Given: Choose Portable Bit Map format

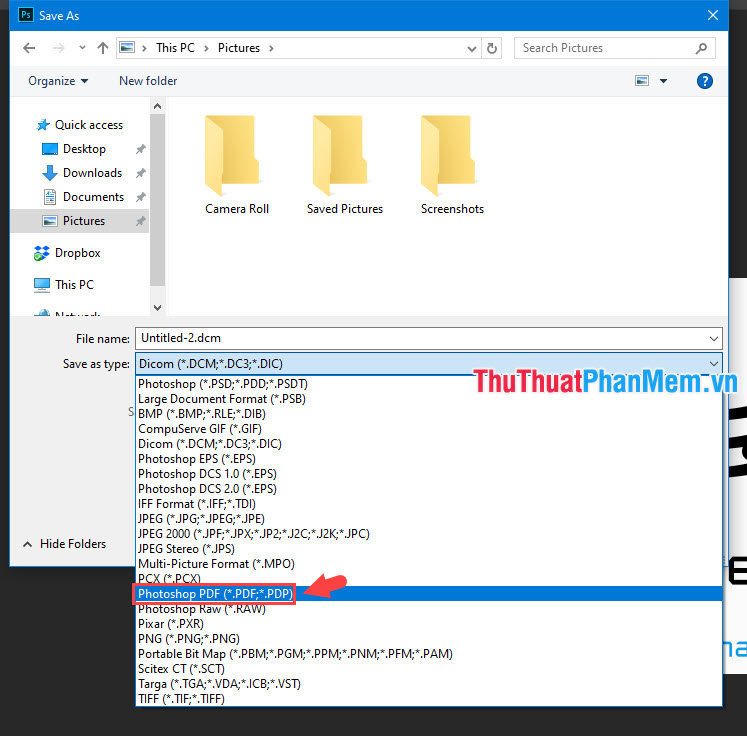Looking at the screenshot, I should [428, 654].
